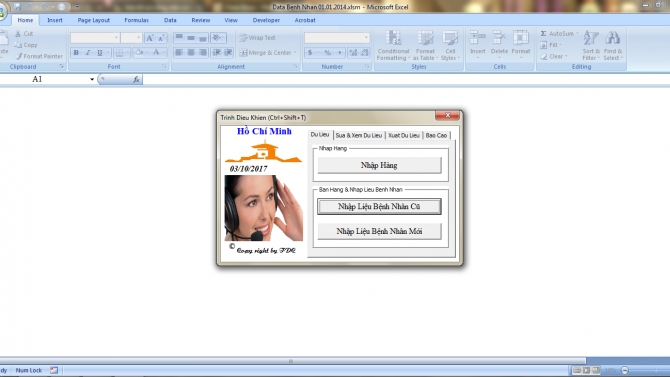Click Nhập Liệu Bệnh Nhân Cũ button
The image size is (670, 377).
[x=379, y=206]
